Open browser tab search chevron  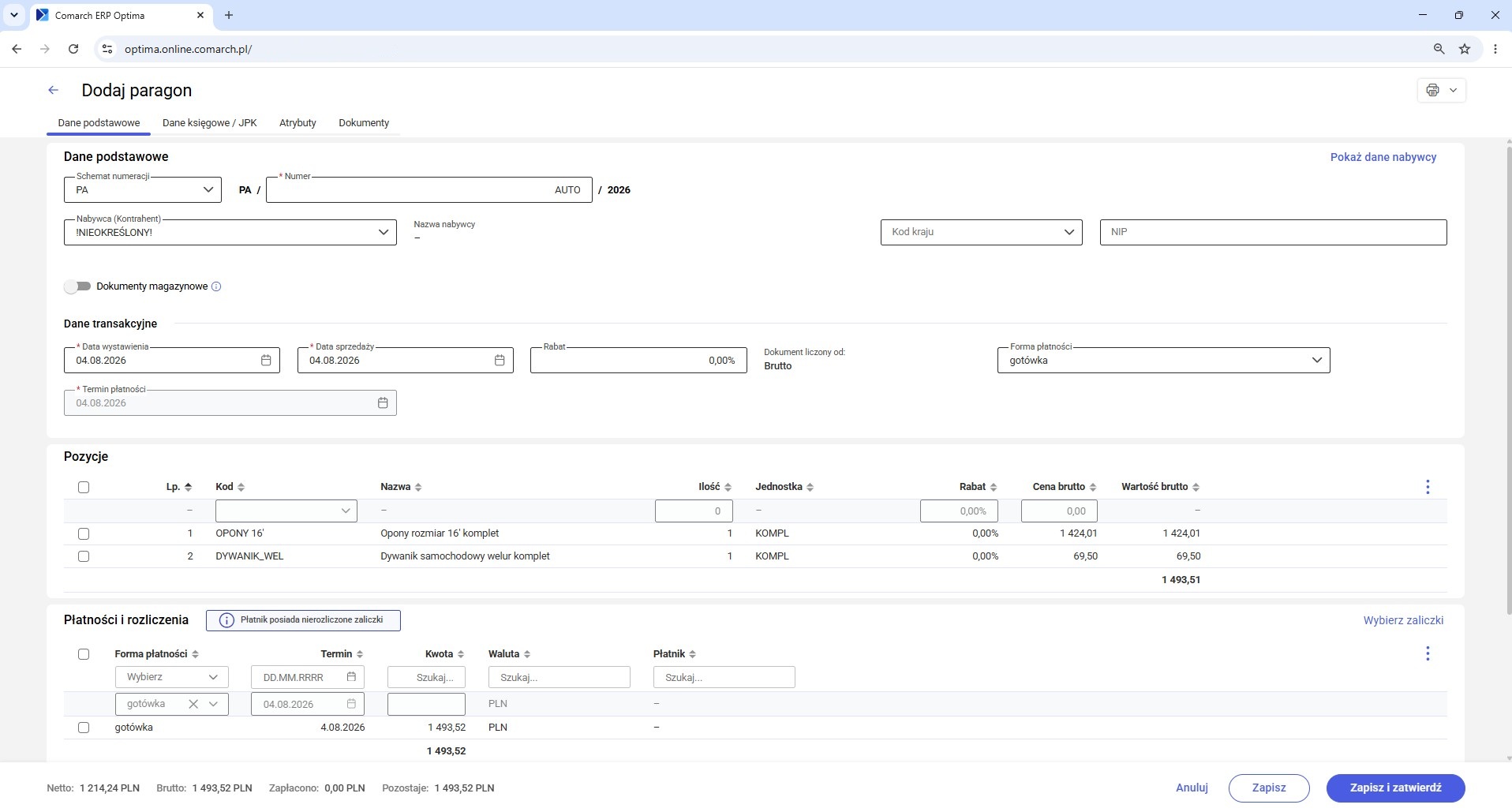tap(14, 15)
